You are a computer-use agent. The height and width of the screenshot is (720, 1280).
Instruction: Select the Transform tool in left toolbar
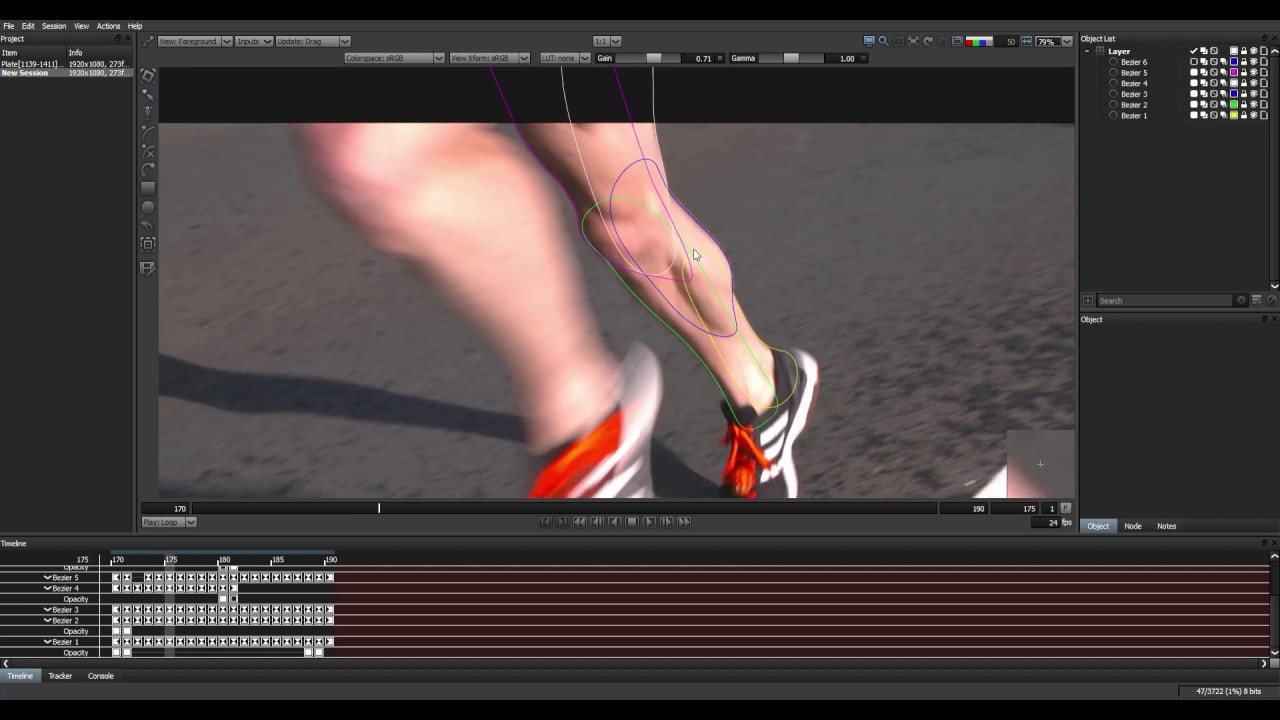coord(148,75)
